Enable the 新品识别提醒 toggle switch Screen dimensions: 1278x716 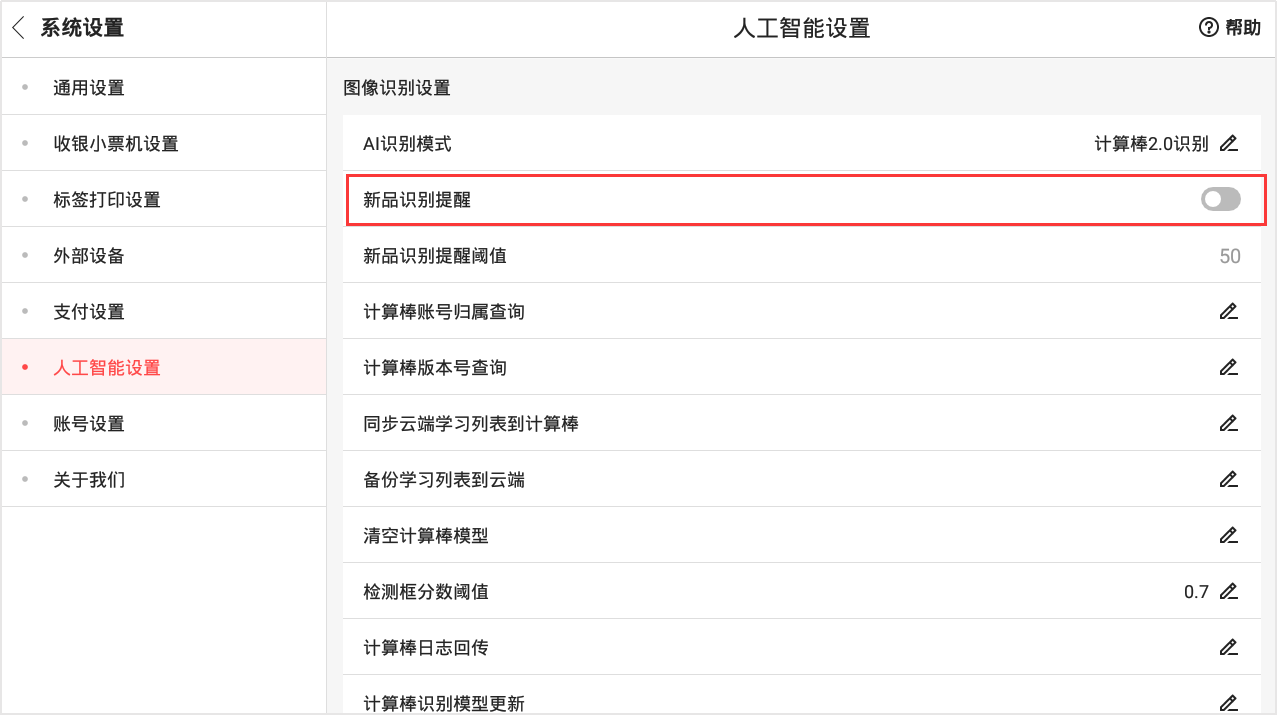point(1220,200)
